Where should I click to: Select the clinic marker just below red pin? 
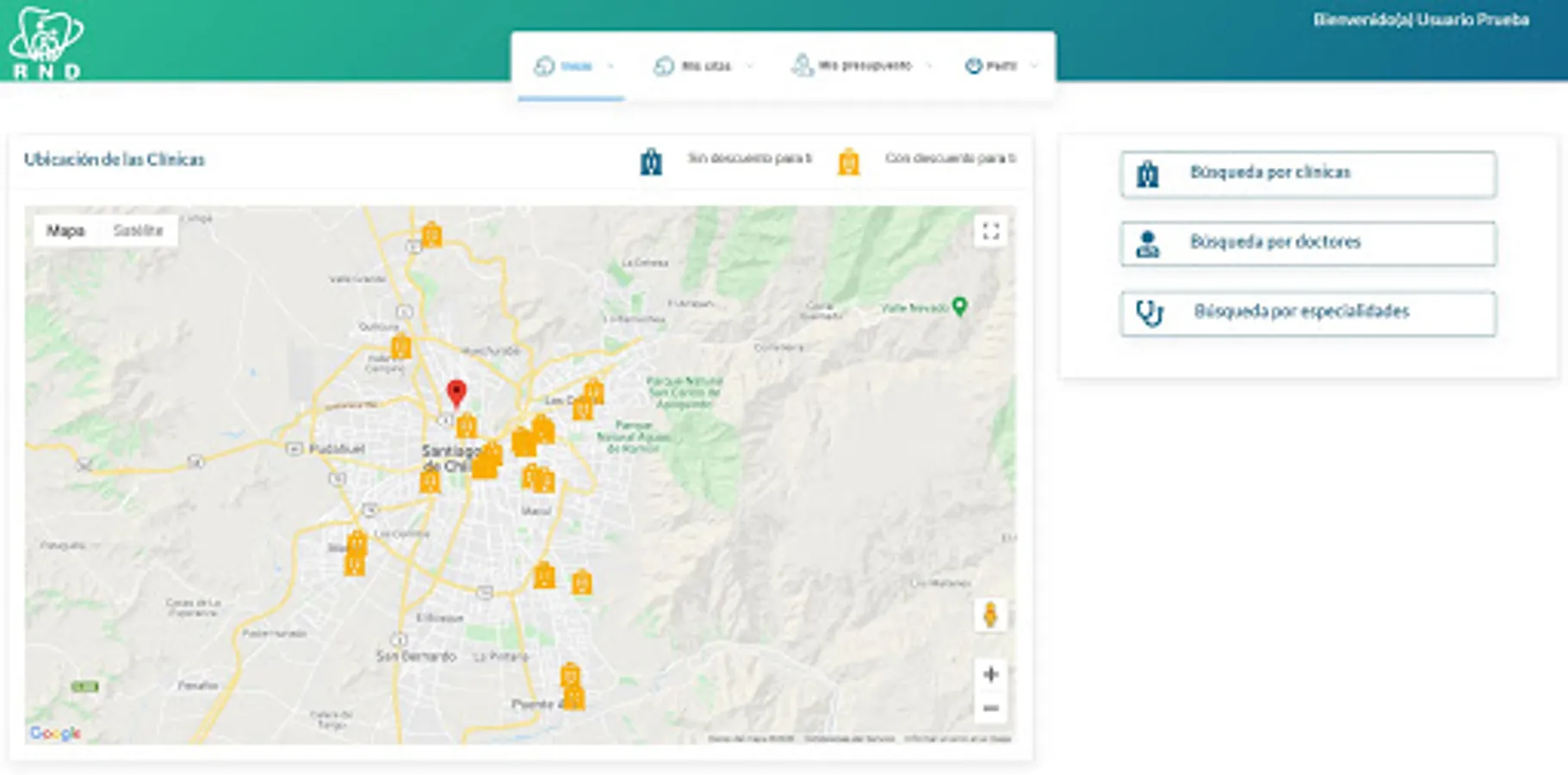coord(466,425)
